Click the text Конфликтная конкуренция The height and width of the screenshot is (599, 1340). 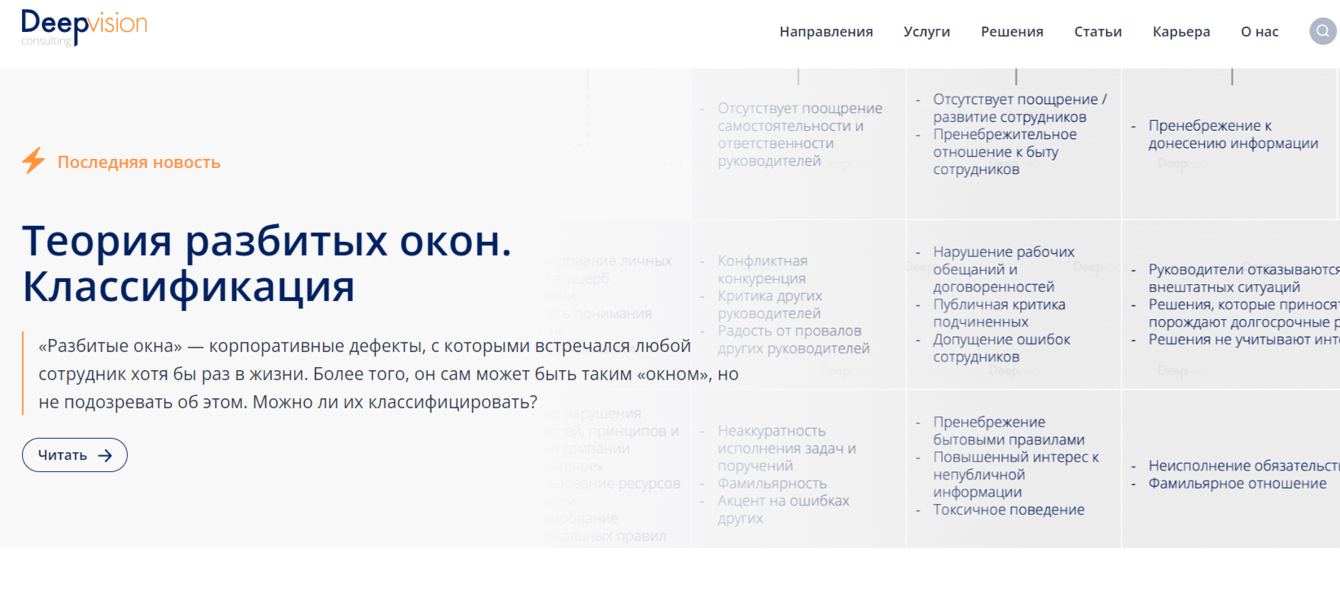[x=762, y=269]
